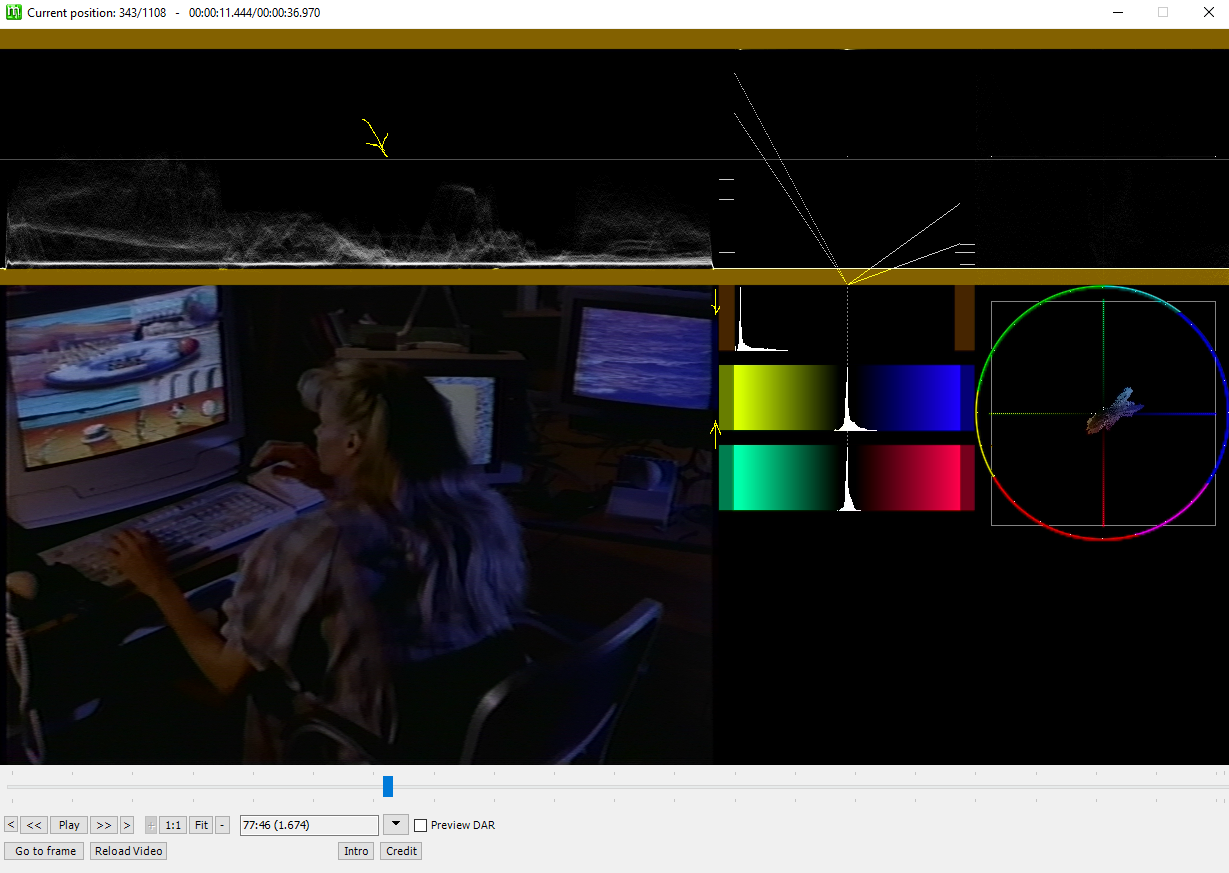Screen dimensions: 1229x873
Task: Jump forward using the >> button
Action: point(104,825)
